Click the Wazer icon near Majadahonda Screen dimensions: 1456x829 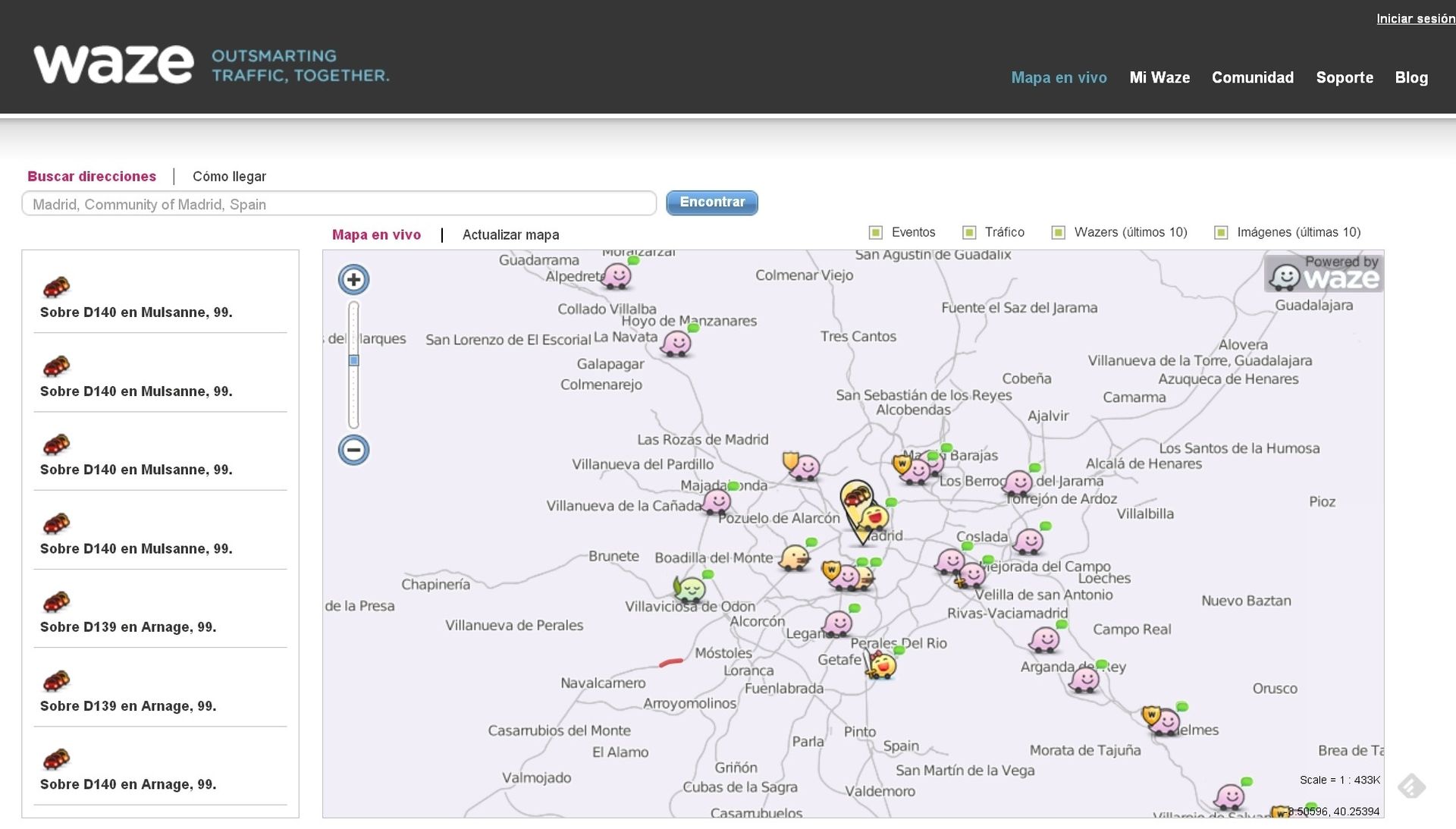[717, 501]
